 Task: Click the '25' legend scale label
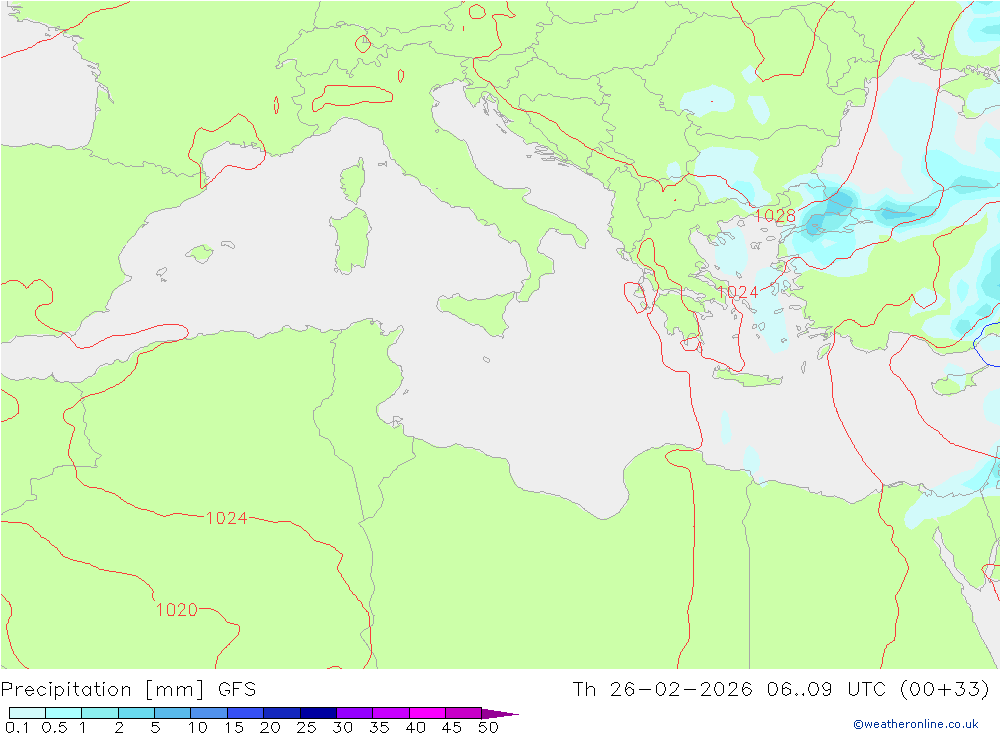pos(307,727)
